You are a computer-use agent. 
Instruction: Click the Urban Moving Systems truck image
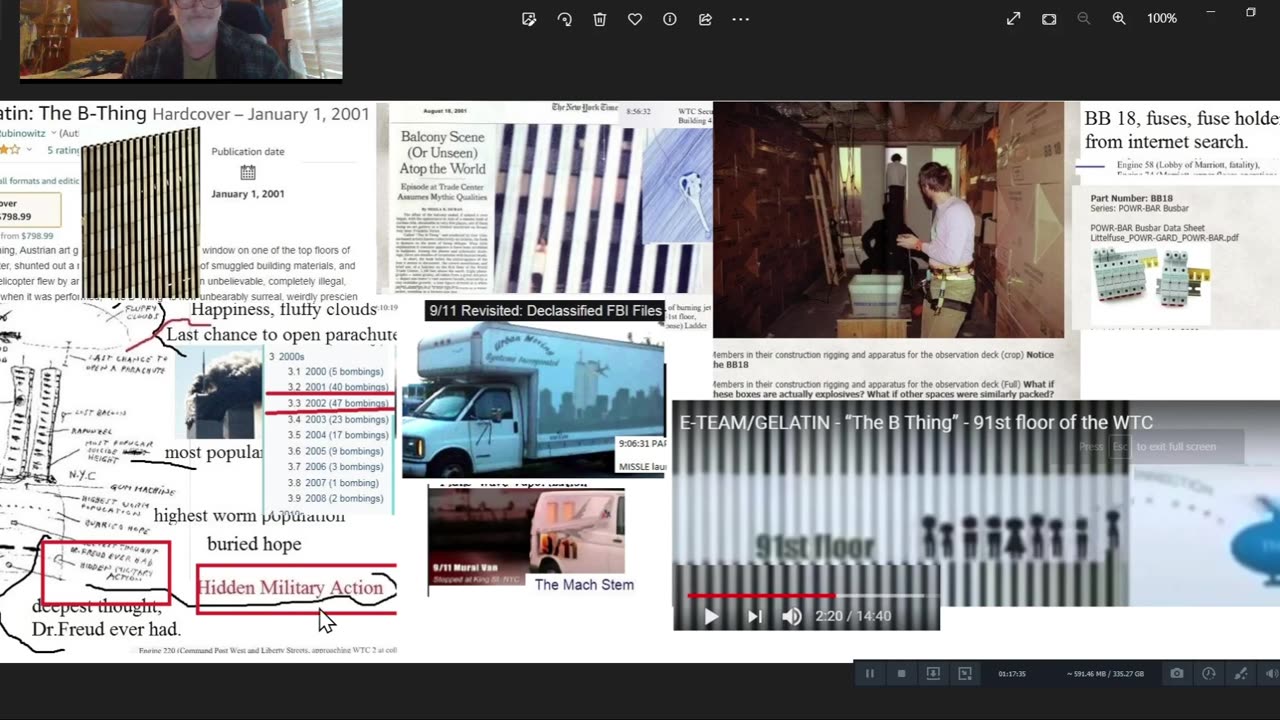click(533, 400)
